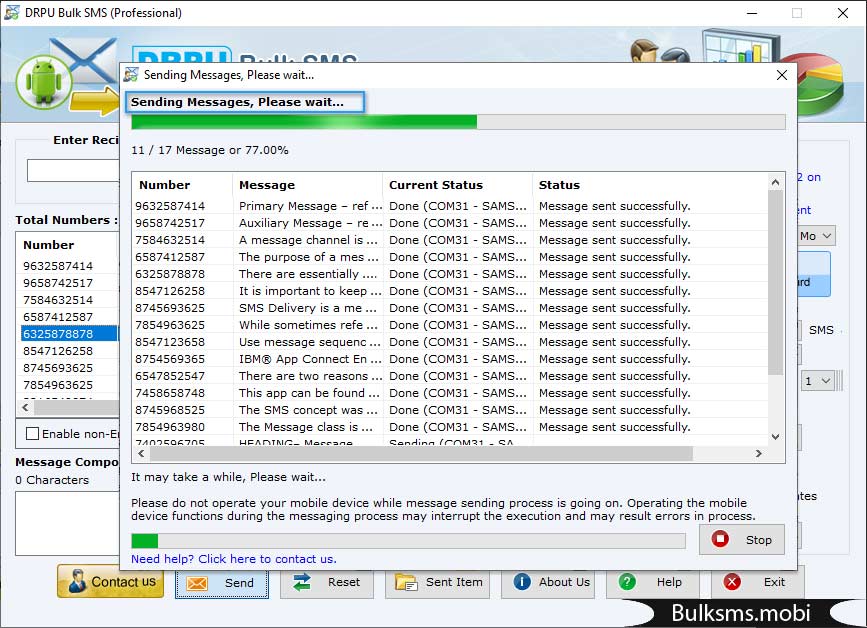Select dialog row 9632587414

[450, 206]
